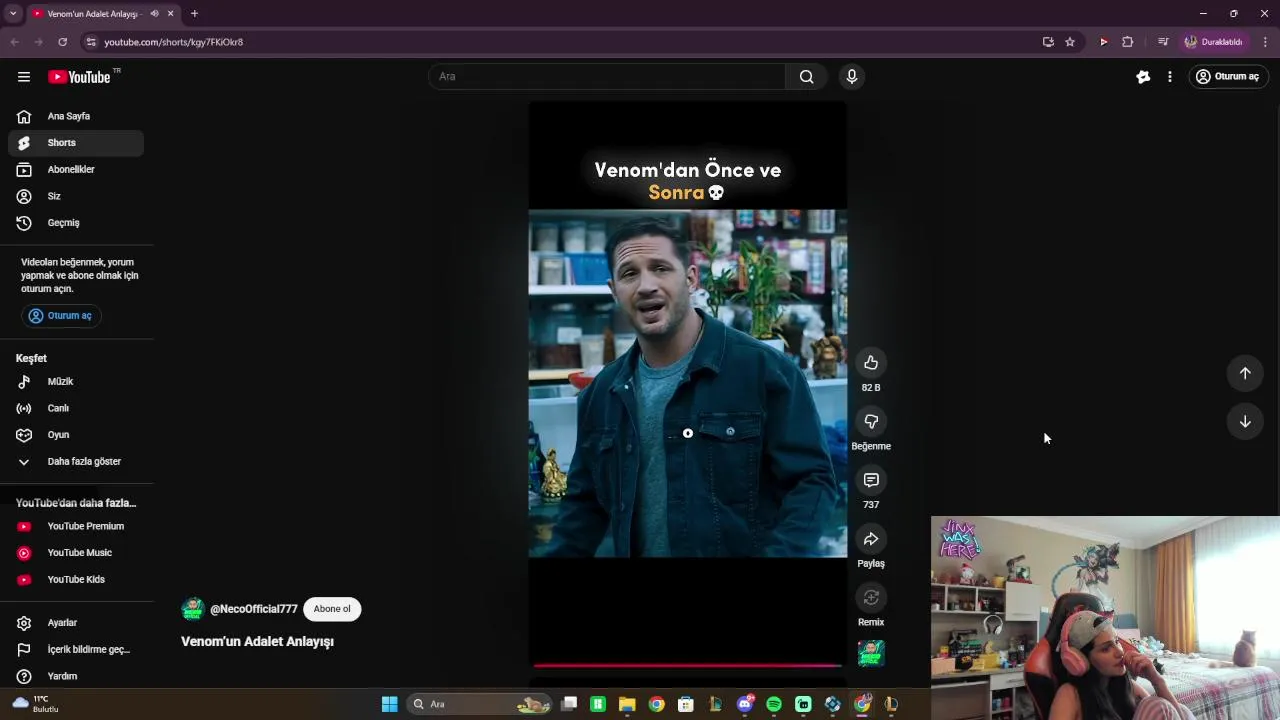Image resolution: width=1280 pixels, height=720 pixels.
Task: Click the NecoOfficial777 channel avatar
Action: pos(193,609)
